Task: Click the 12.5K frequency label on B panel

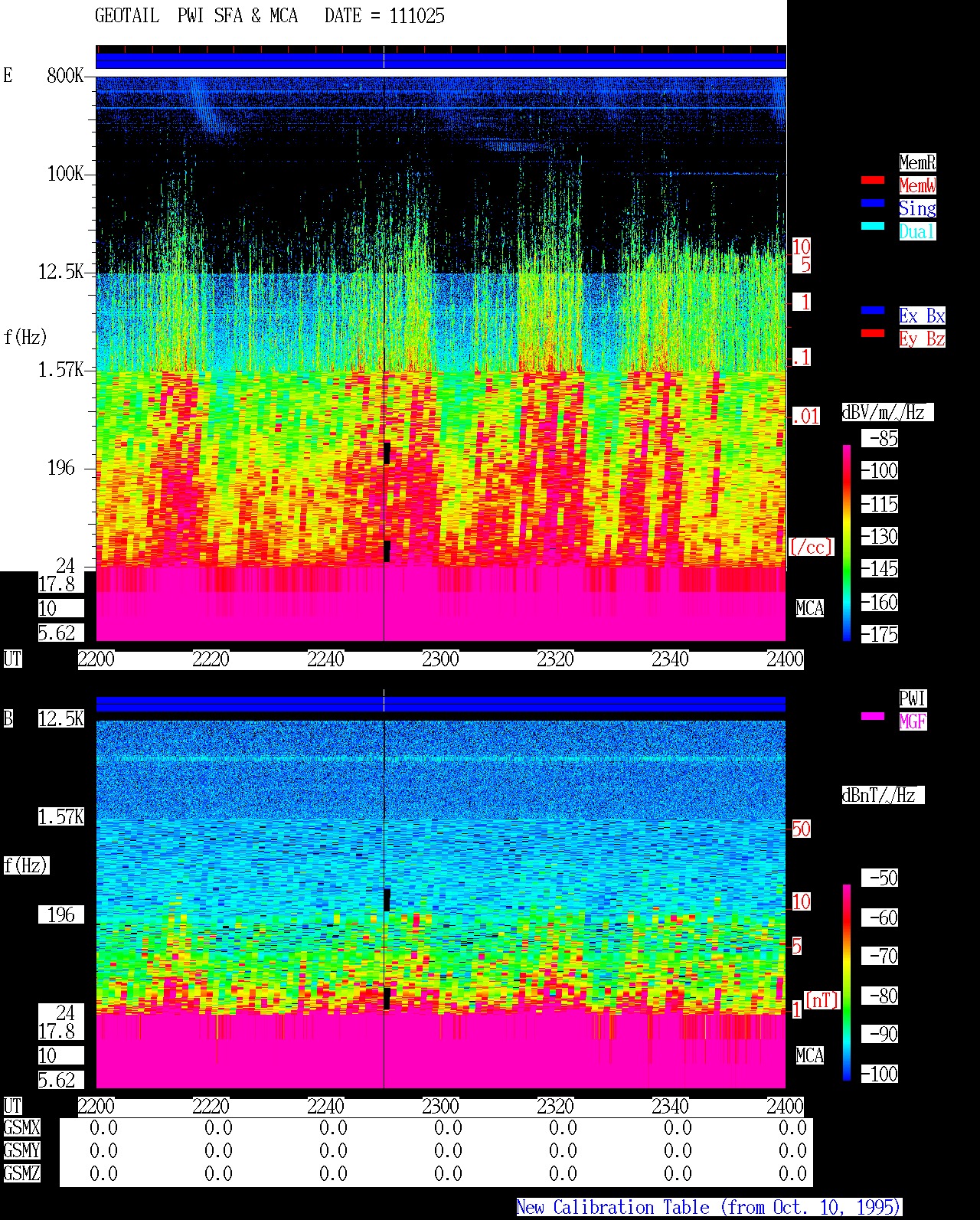Action: (x=60, y=719)
